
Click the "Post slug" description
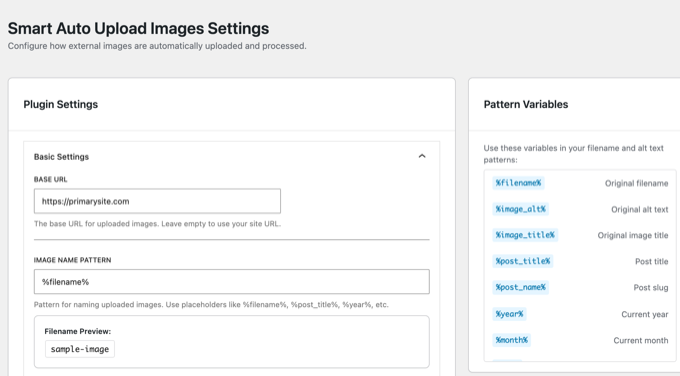point(651,288)
